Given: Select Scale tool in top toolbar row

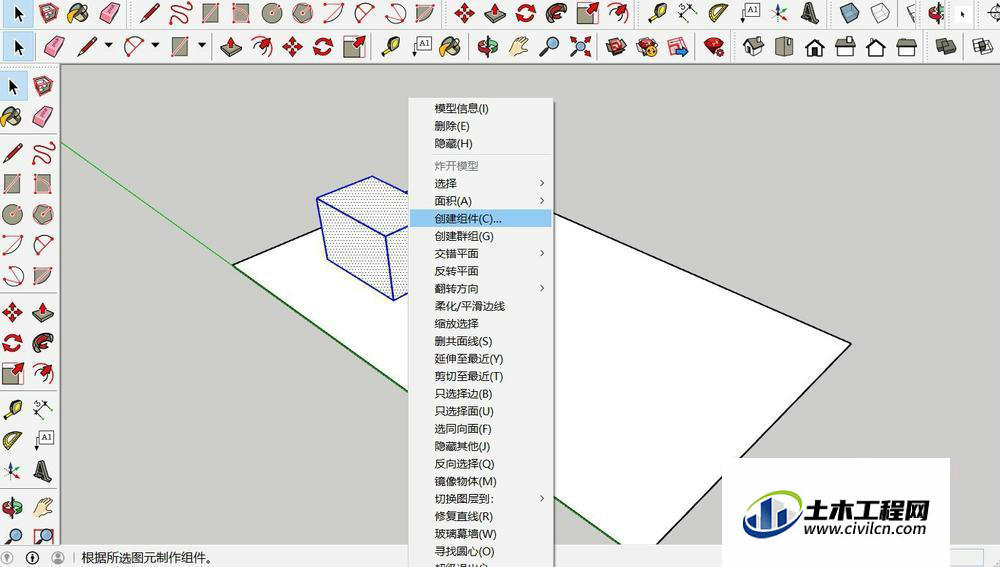Looking at the screenshot, I should (587, 12).
